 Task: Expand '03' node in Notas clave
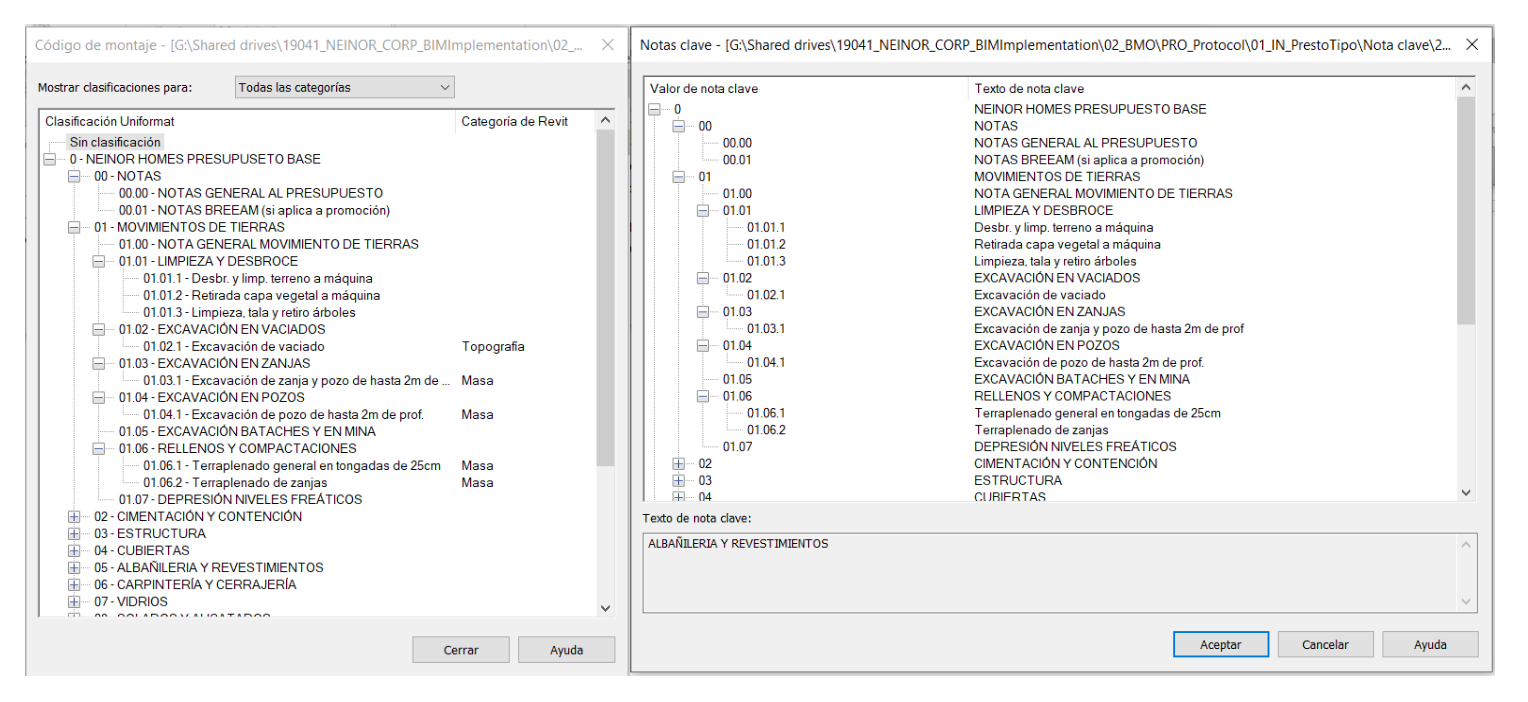click(678, 481)
